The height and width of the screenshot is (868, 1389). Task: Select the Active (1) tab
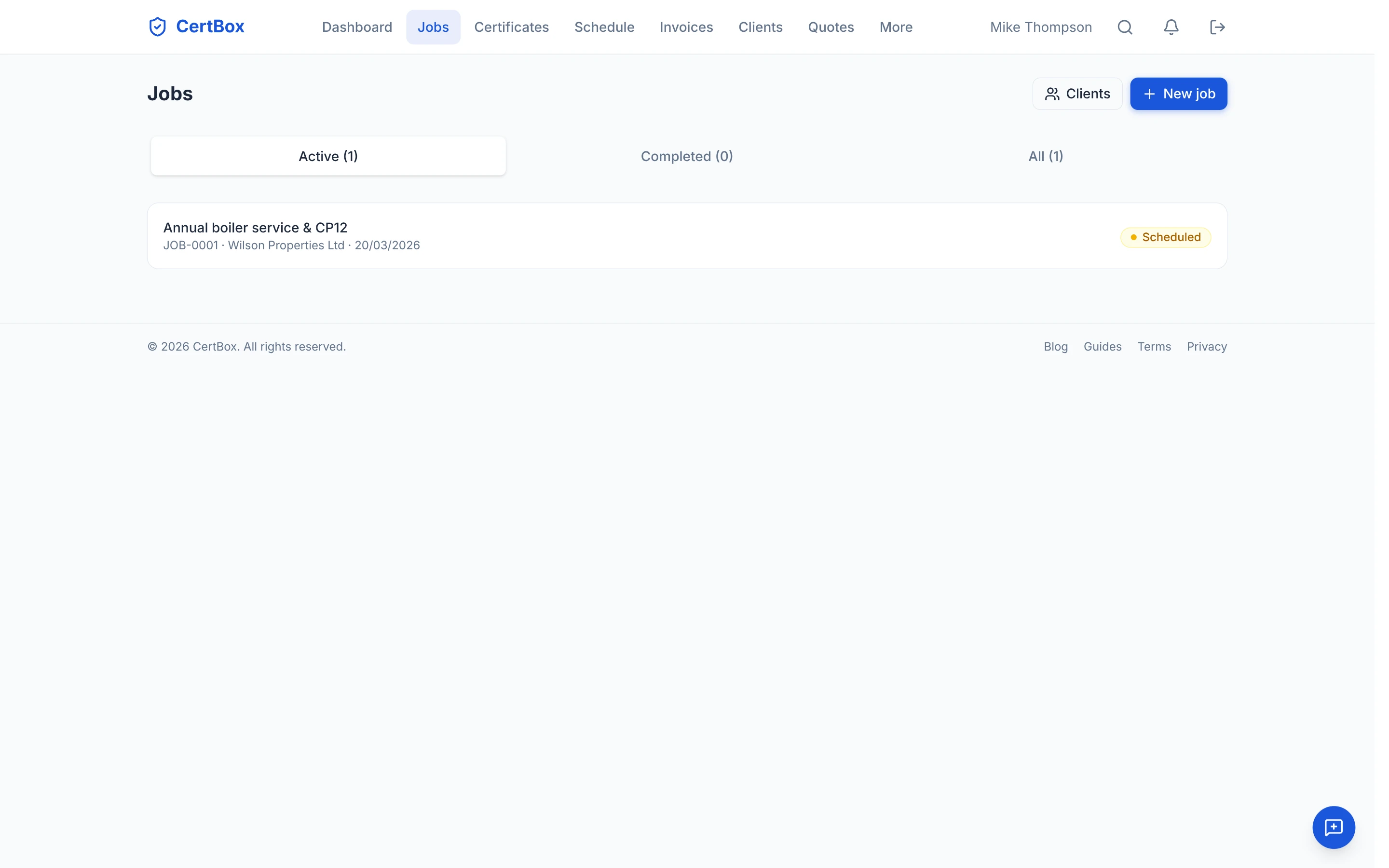tap(328, 156)
